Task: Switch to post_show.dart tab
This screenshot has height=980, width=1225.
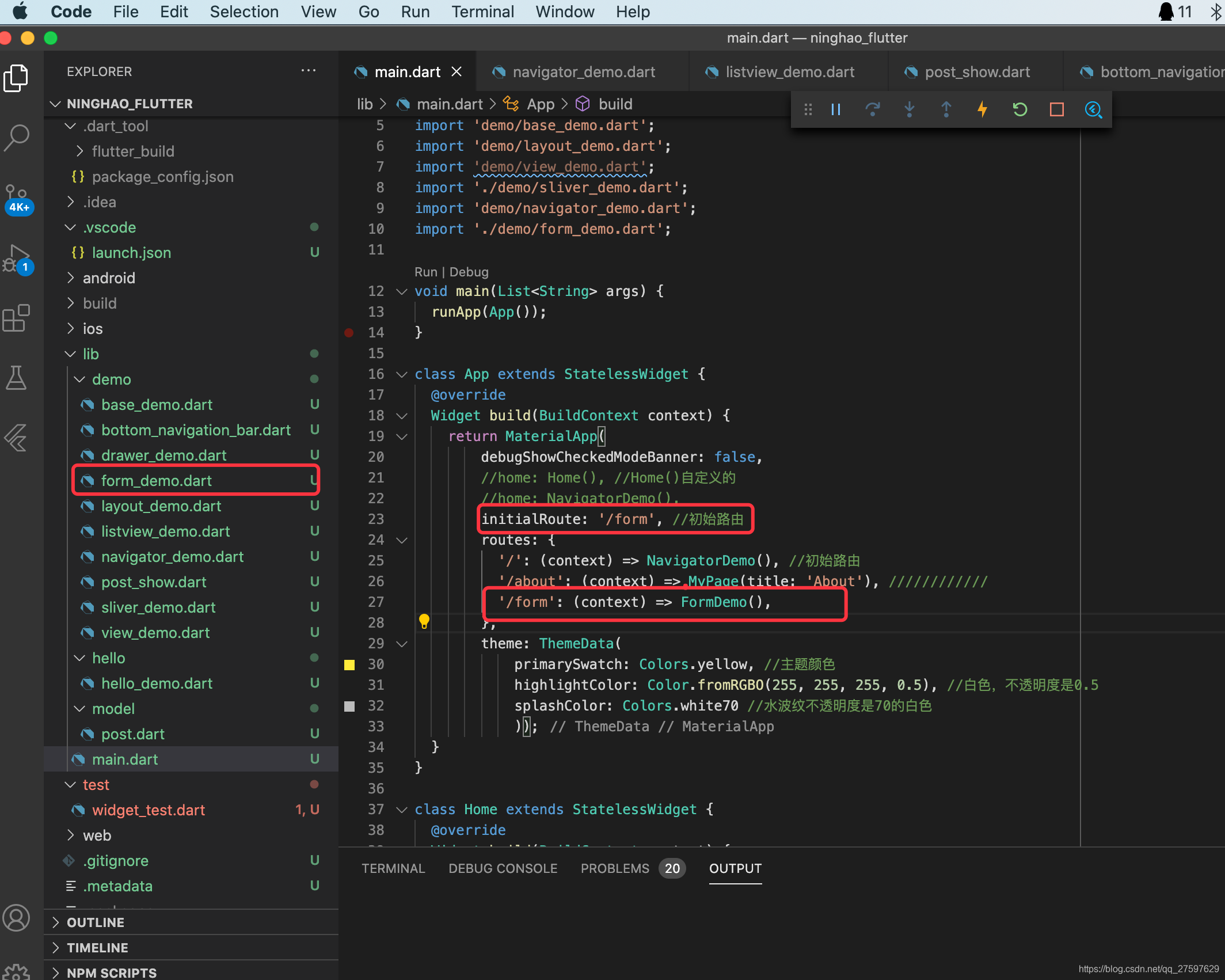Action: (x=976, y=71)
